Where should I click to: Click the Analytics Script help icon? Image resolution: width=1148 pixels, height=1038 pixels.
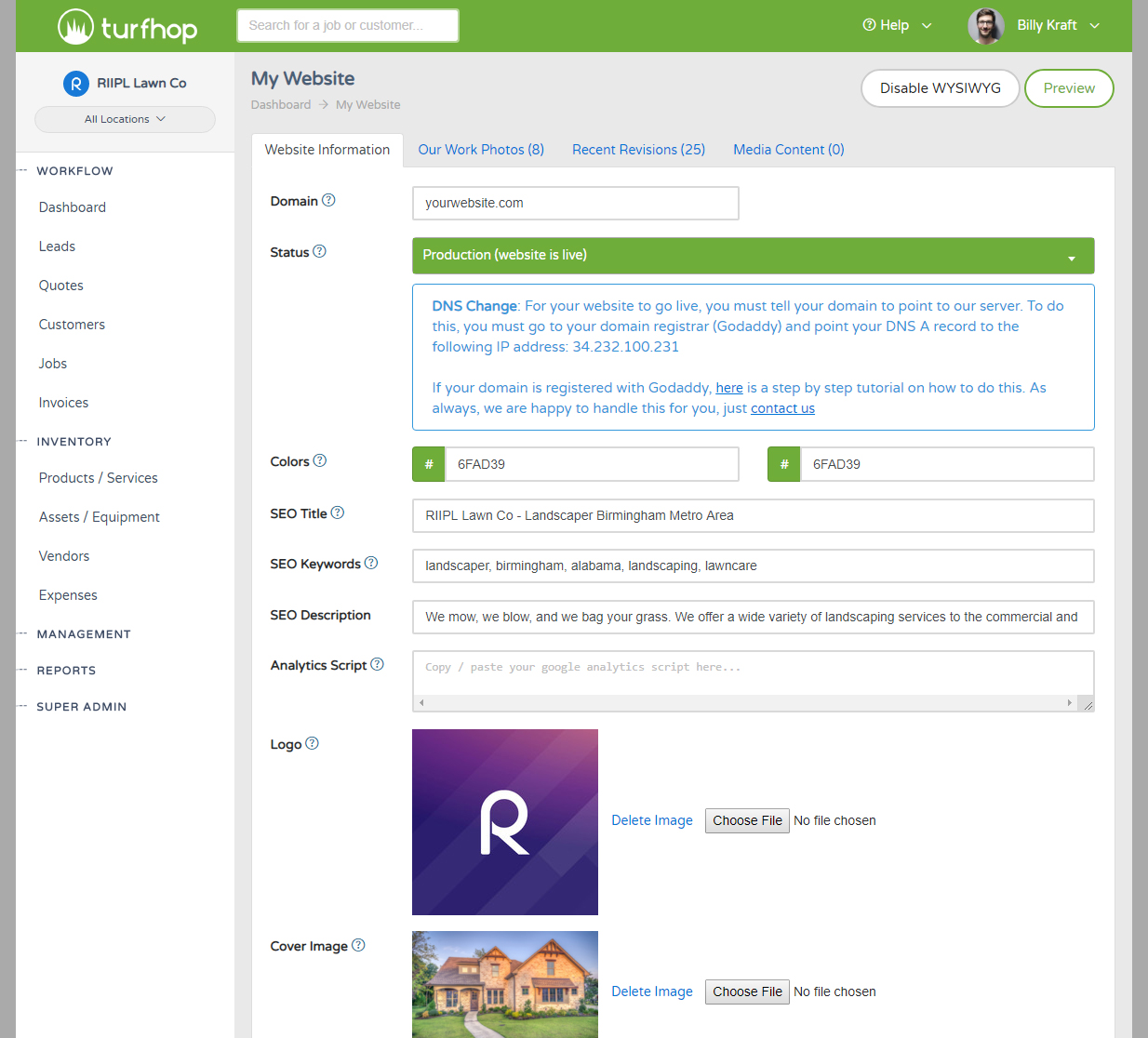pyautogui.click(x=377, y=664)
